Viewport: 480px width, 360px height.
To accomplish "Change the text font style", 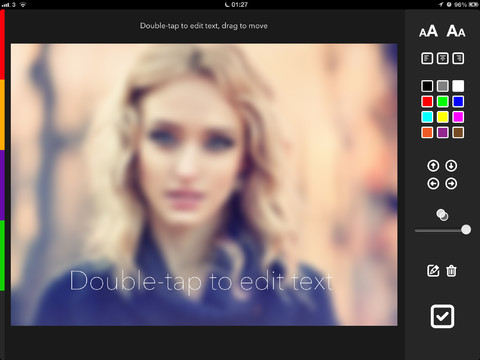I will (456, 31).
